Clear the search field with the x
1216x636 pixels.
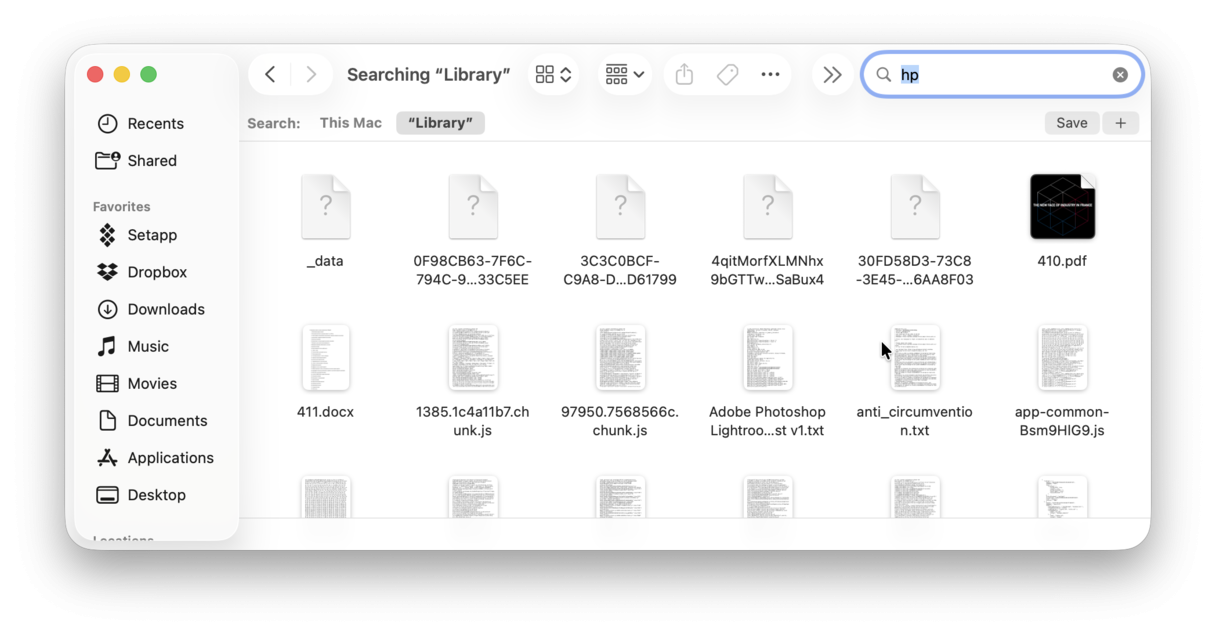(1120, 74)
